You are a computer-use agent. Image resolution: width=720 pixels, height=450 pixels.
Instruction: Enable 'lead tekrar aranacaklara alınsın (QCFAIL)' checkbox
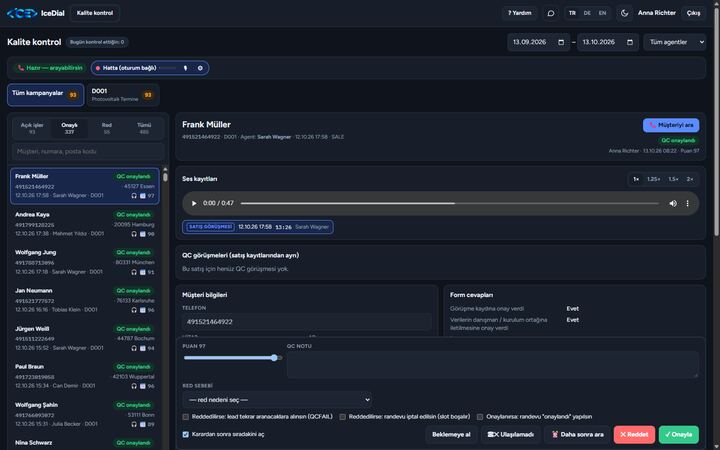point(186,417)
